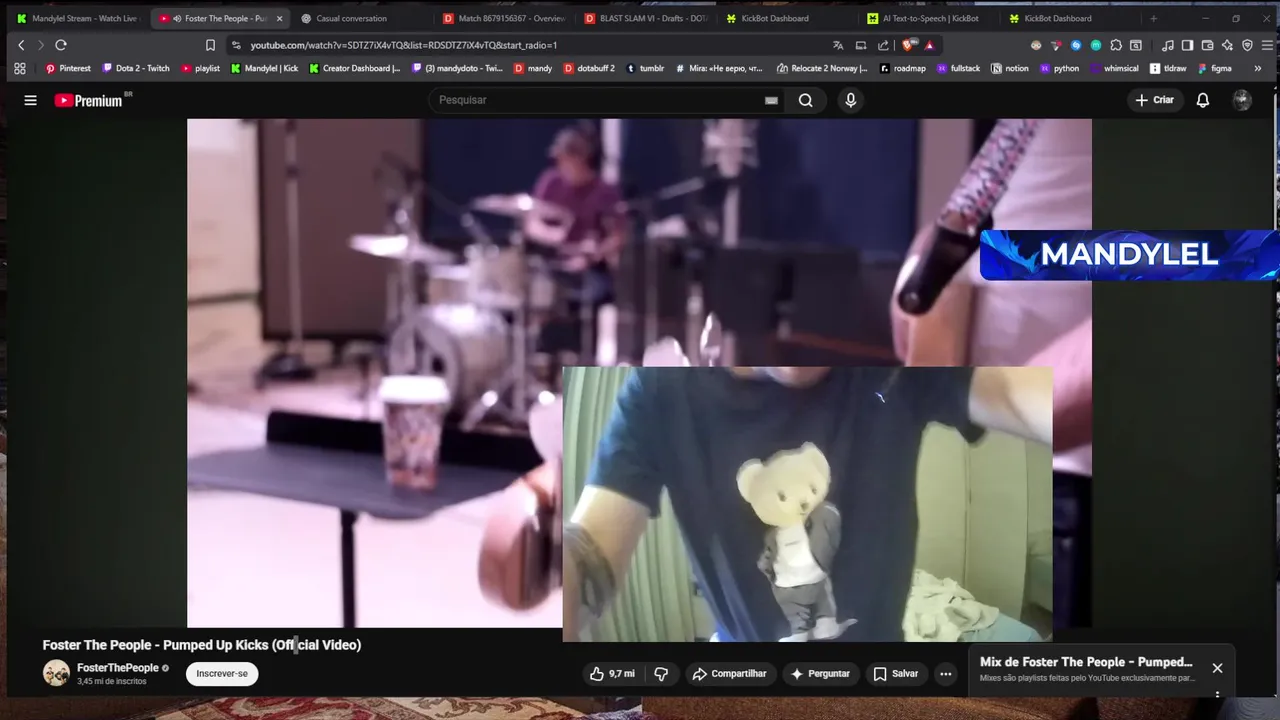Open the extensions puzzle-piece menu
Viewport: 1280px width, 720px height.
[x=1116, y=45]
